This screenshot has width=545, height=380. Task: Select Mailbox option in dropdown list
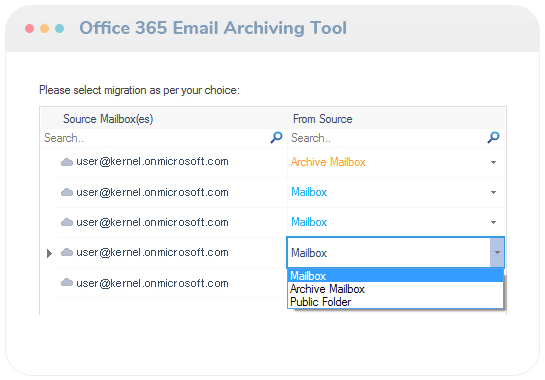(396, 276)
